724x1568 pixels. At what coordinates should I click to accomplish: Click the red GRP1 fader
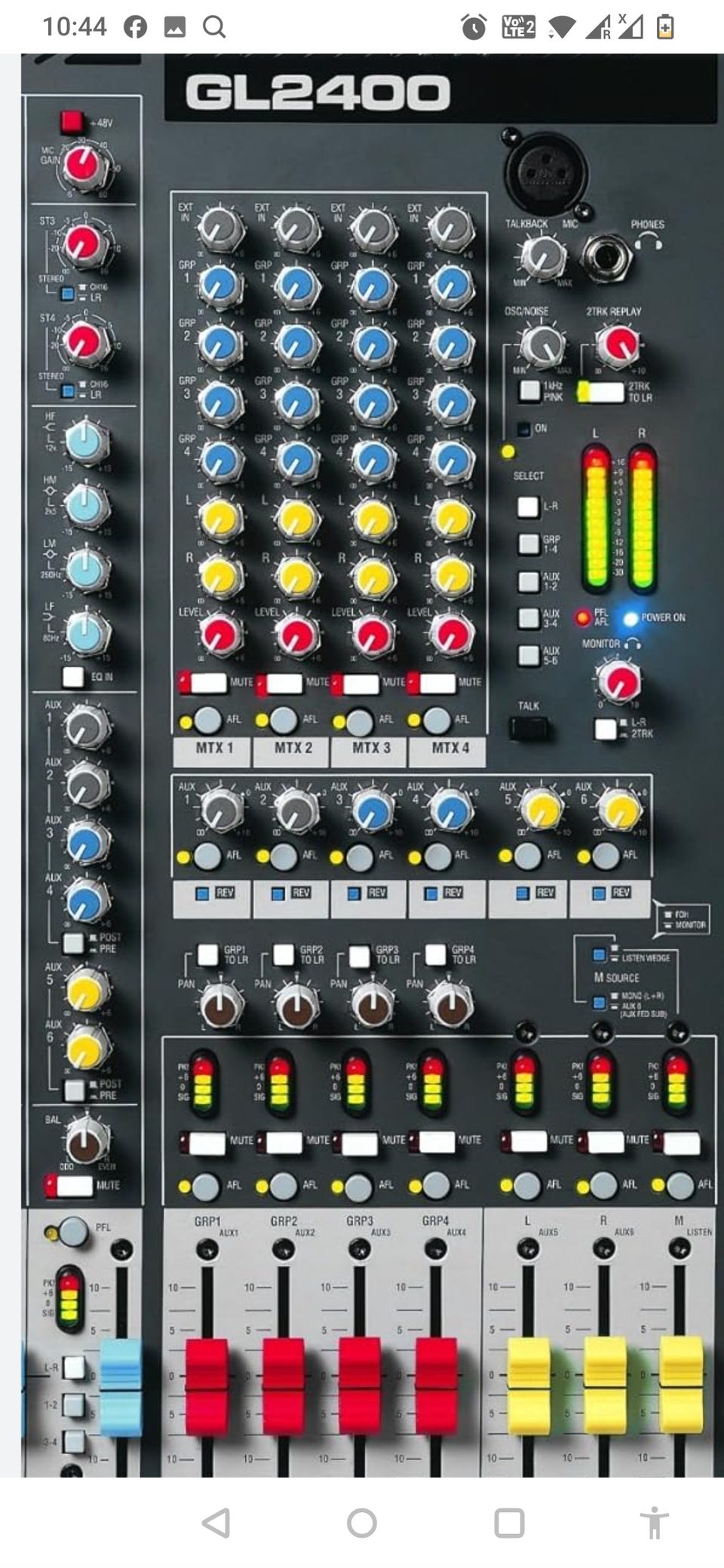click(x=207, y=1386)
